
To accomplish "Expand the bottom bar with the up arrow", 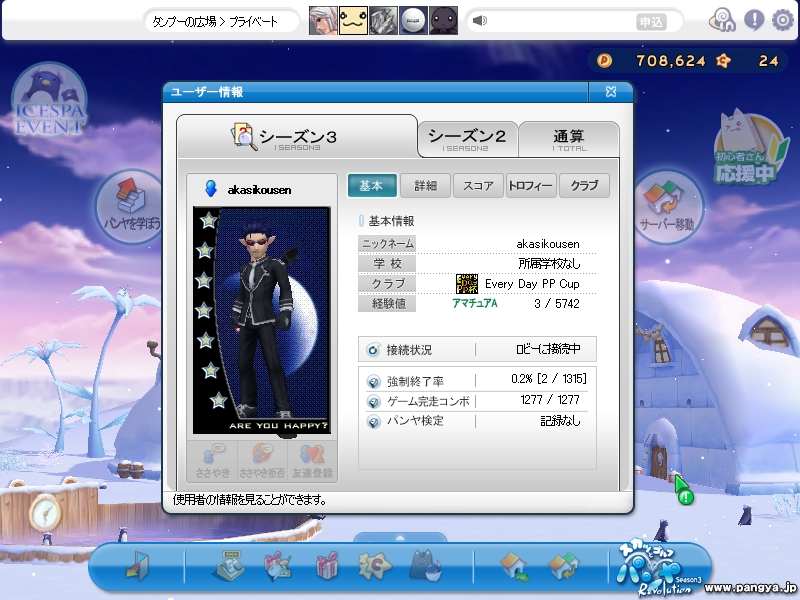I will pyautogui.click(x=400, y=538).
